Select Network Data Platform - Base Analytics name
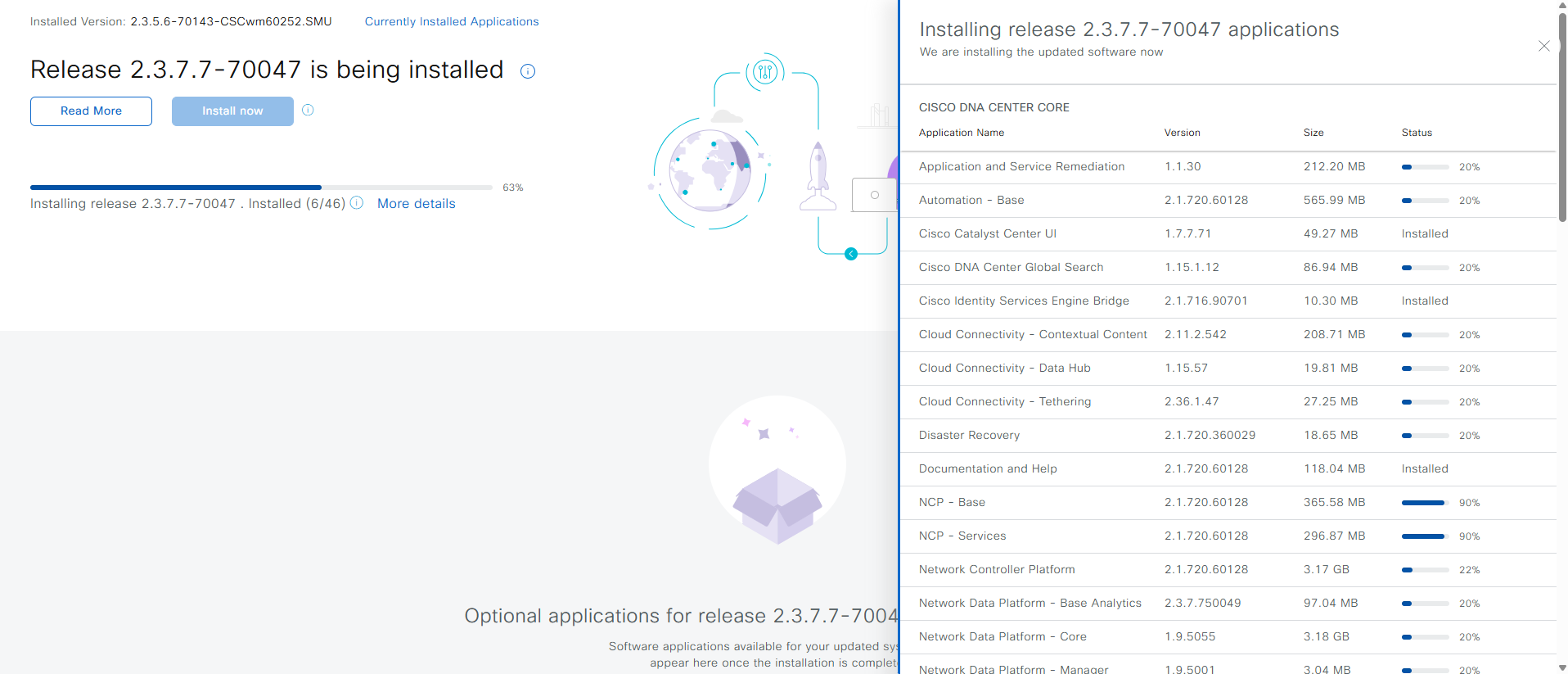Image resolution: width=1568 pixels, height=674 pixels. point(1030,603)
